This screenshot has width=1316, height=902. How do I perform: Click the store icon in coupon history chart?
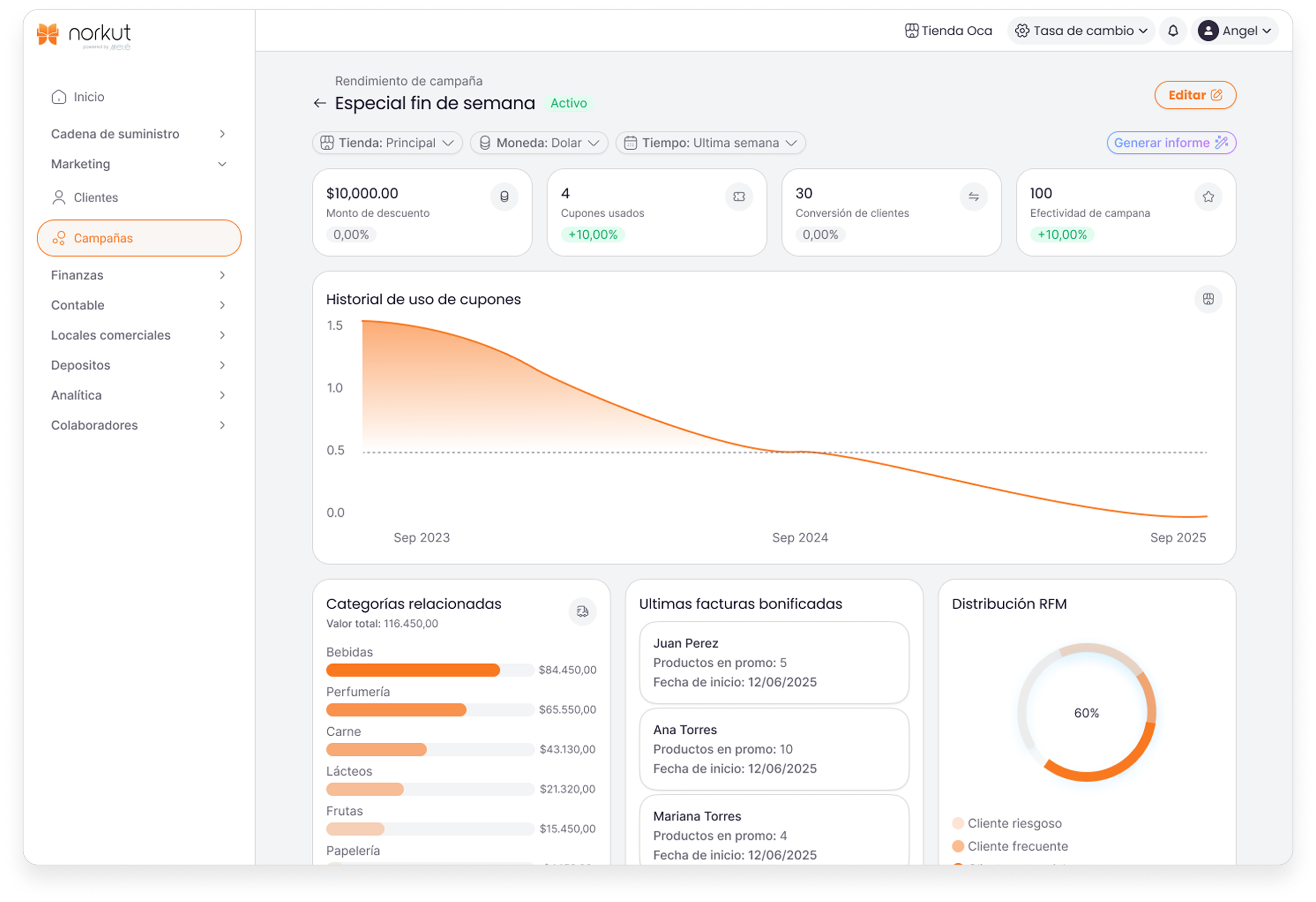click(1208, 299)
